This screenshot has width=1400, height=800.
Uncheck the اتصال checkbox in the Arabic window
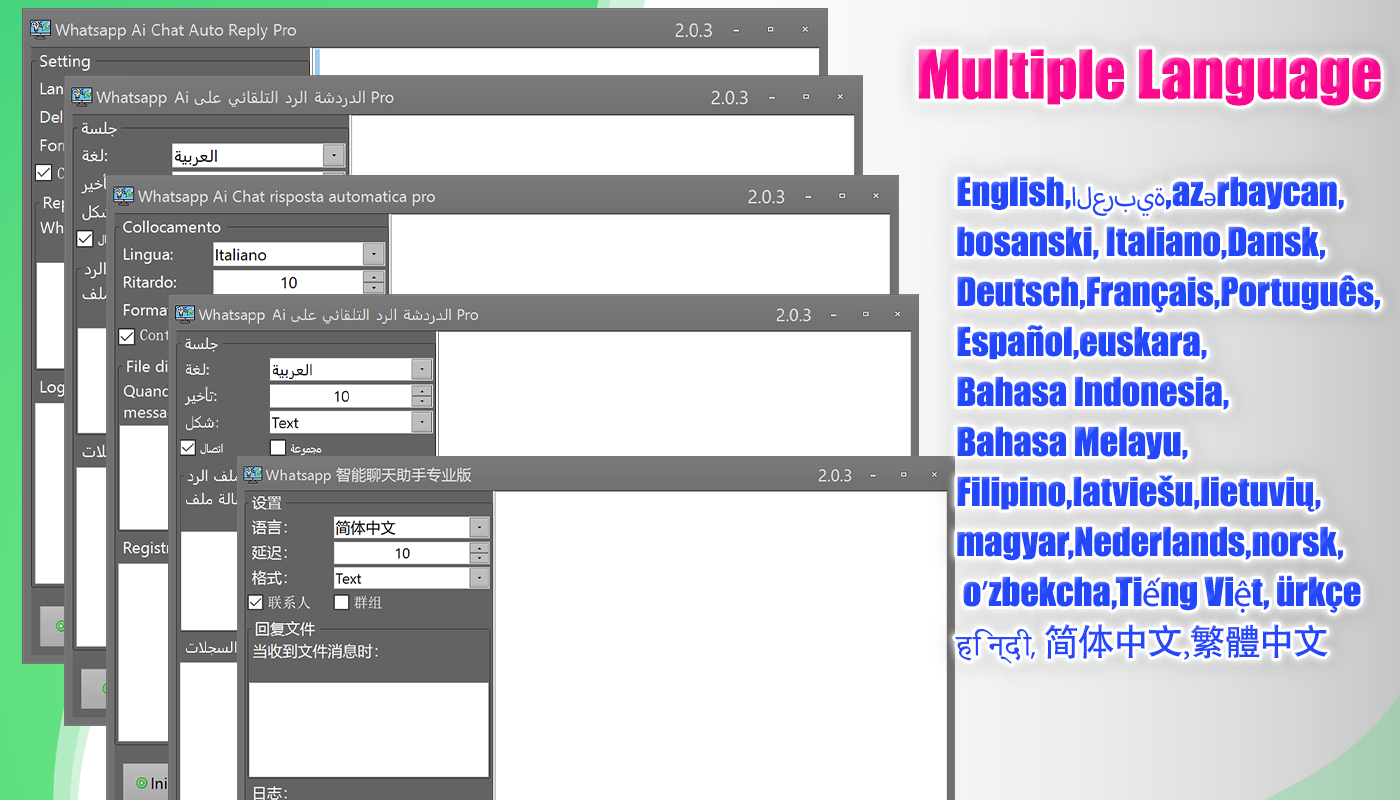(x=188, y=448)
